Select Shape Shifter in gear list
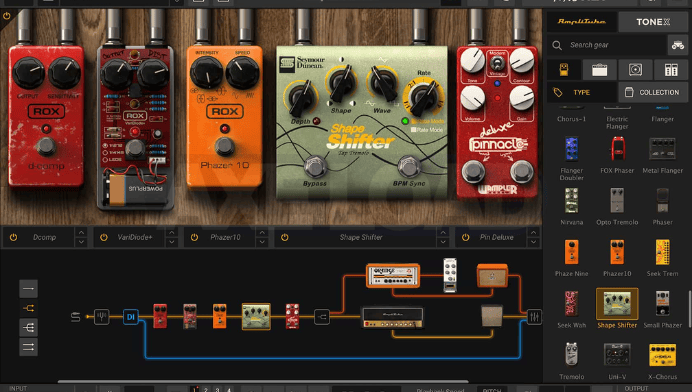Image resolution: width=692 pixels, height=392 pixels. tap(617, 308)
